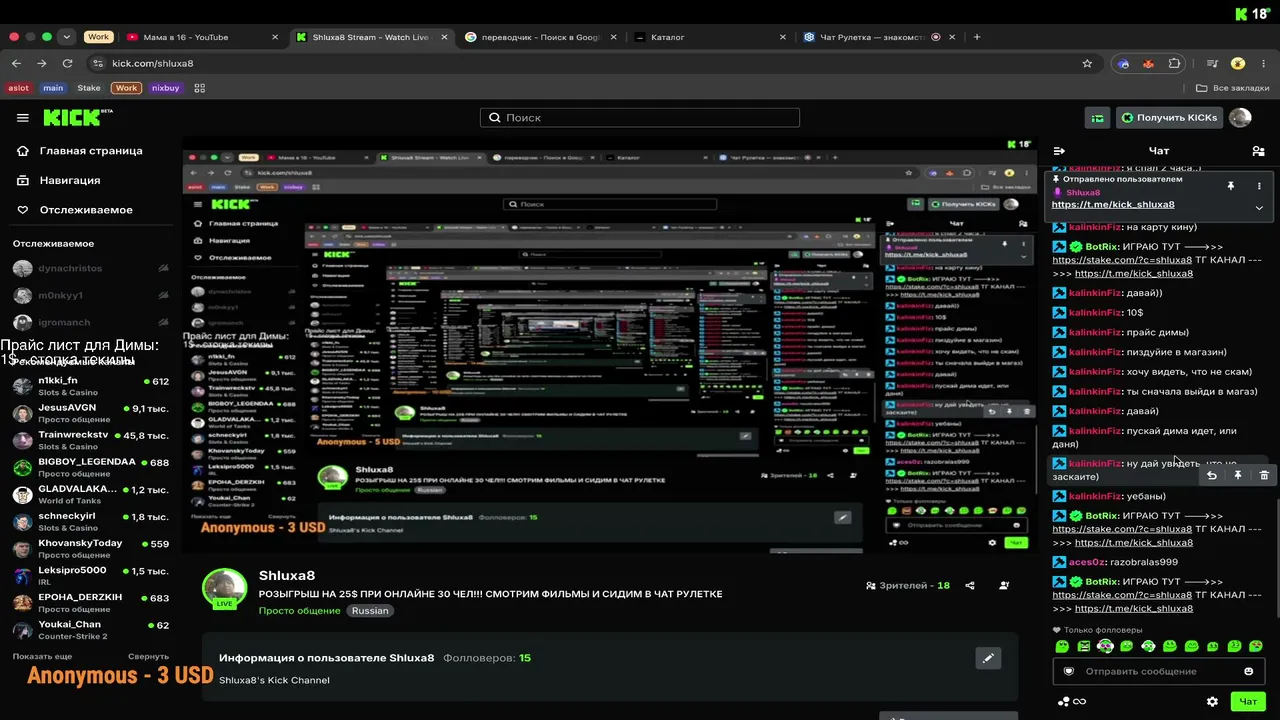Screen dimensions: 1280x720
Task: Open the Work tab group label
Action: pyautogui.click(x=98, y=37)
